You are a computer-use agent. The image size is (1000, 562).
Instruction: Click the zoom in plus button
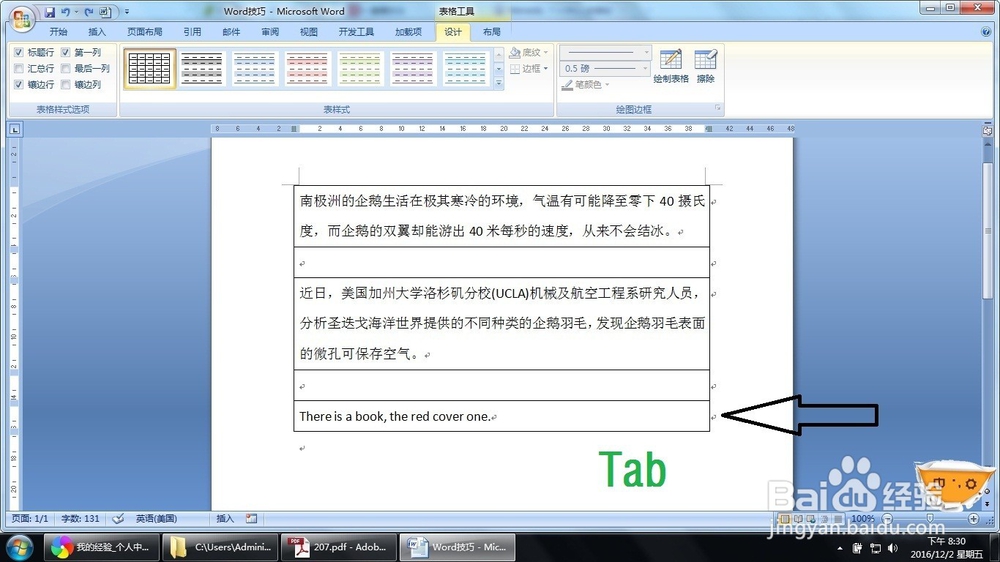pyautogui.click(x=973, y=519)
